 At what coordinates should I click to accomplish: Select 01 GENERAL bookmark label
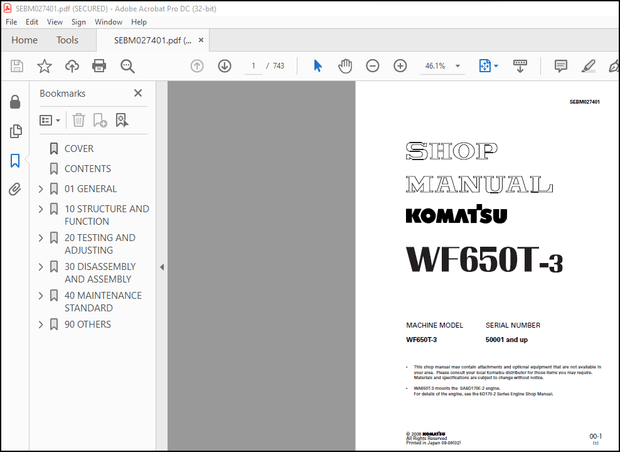pos(91,189)
